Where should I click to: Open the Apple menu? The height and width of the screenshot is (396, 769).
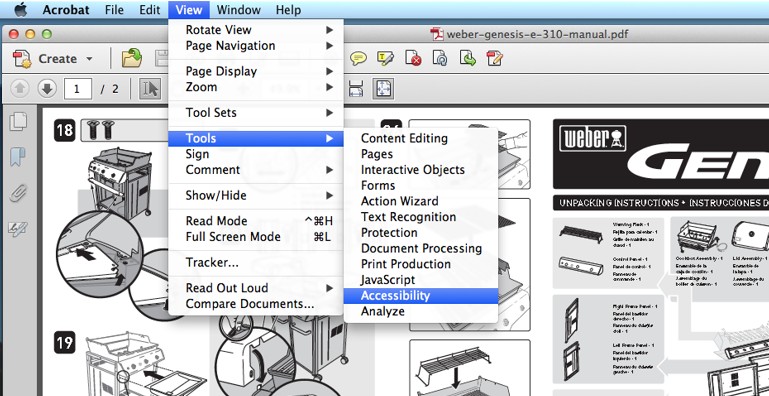(21, 9)
